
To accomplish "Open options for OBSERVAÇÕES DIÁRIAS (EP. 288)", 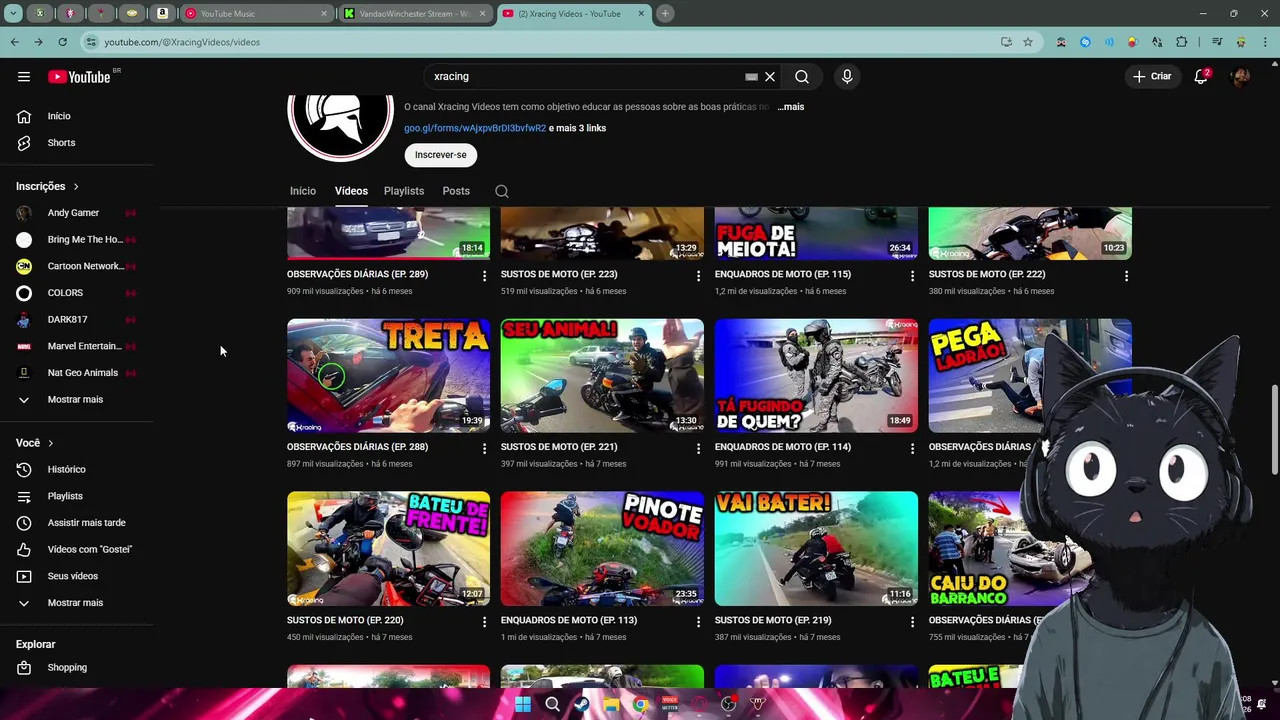I will pos(484,449).
